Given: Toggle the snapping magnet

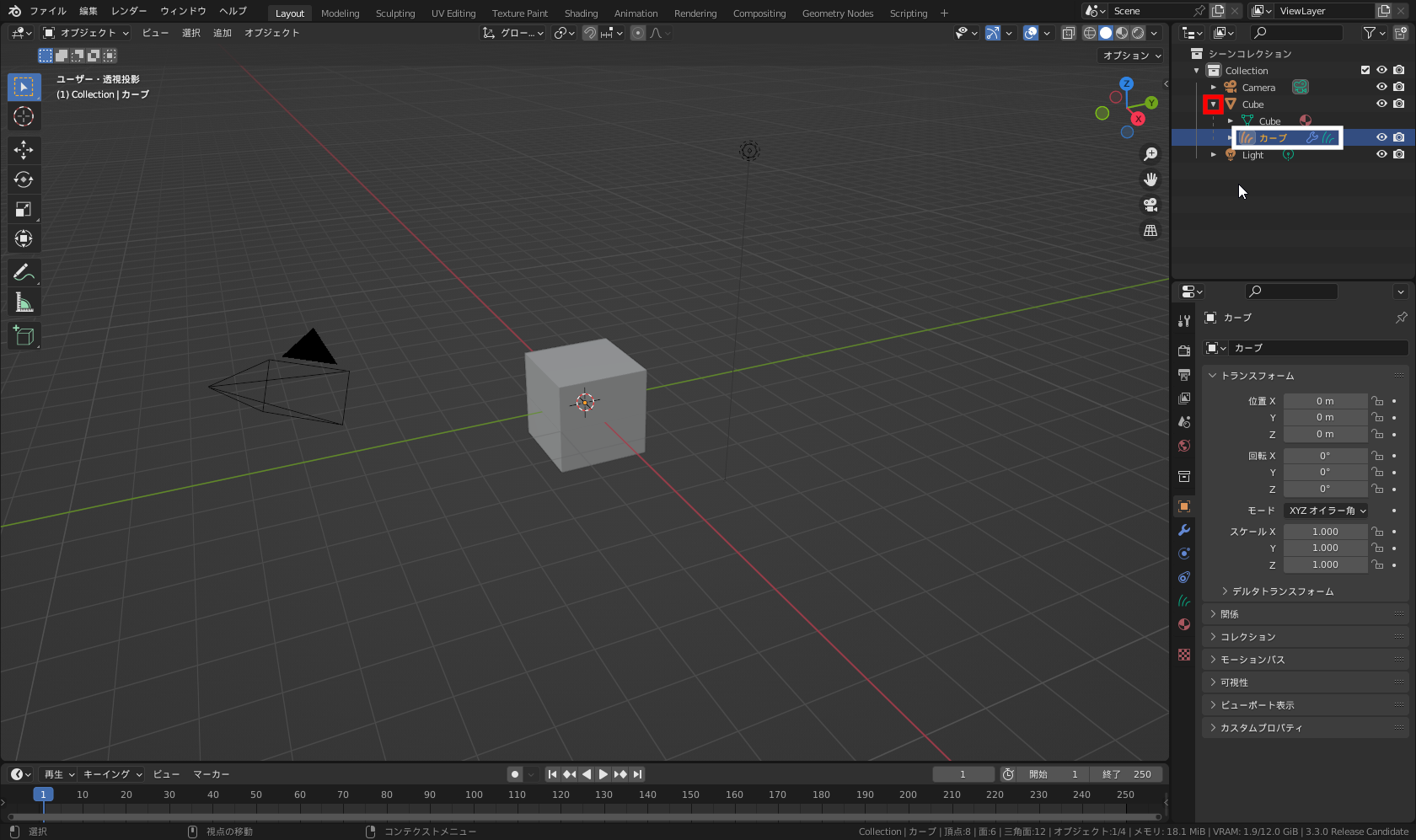Looking at the screenshot, I should click(x=590, y=33).
